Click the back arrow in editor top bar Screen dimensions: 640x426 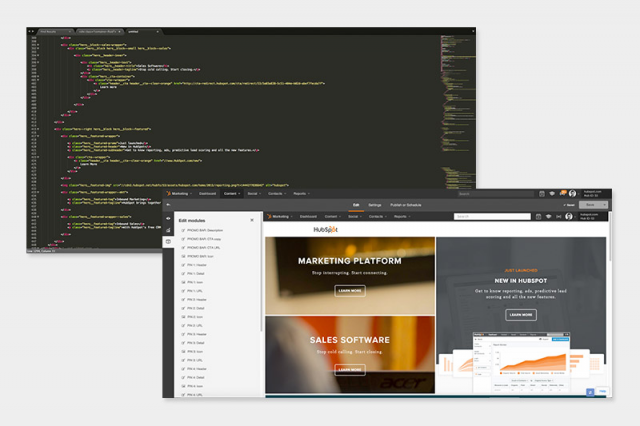(x=168, y=205)
